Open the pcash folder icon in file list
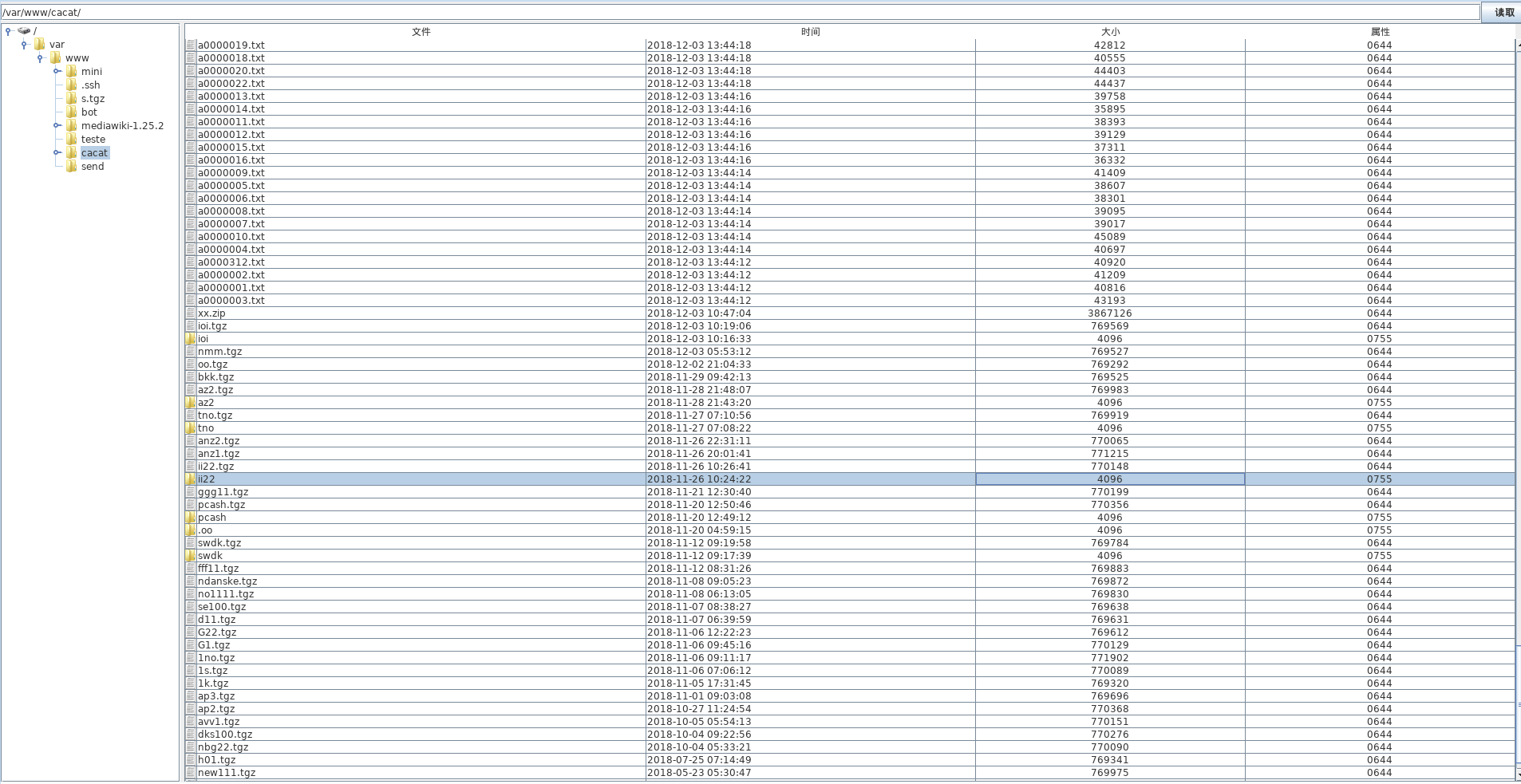Viewport: 1521px width, 784px height. (x=191, y=518)
